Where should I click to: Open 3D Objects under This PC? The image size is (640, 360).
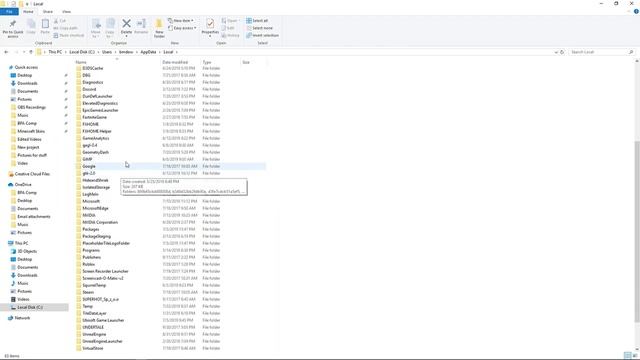27,251
